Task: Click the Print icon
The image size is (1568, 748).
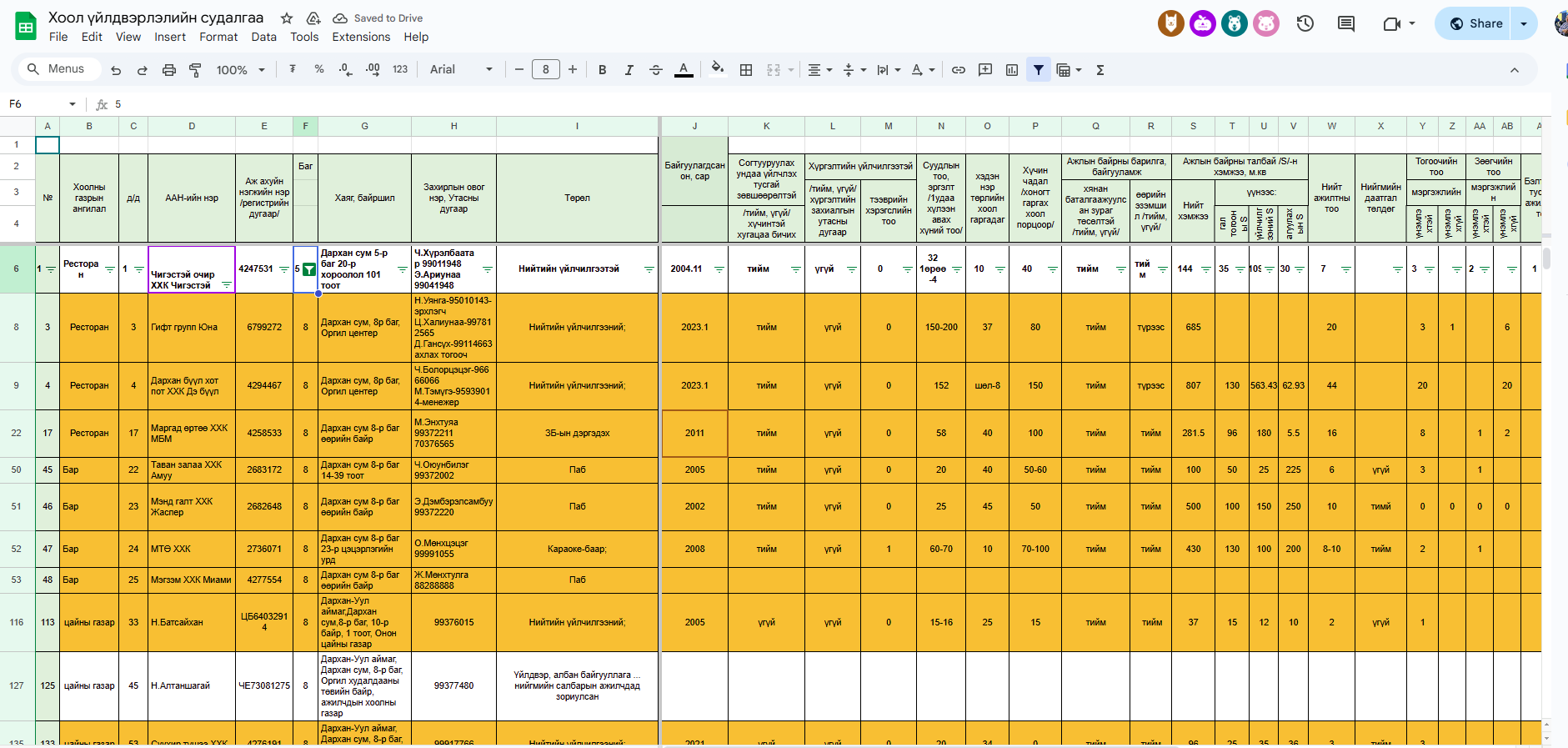Action: click(x=169, y=70)
